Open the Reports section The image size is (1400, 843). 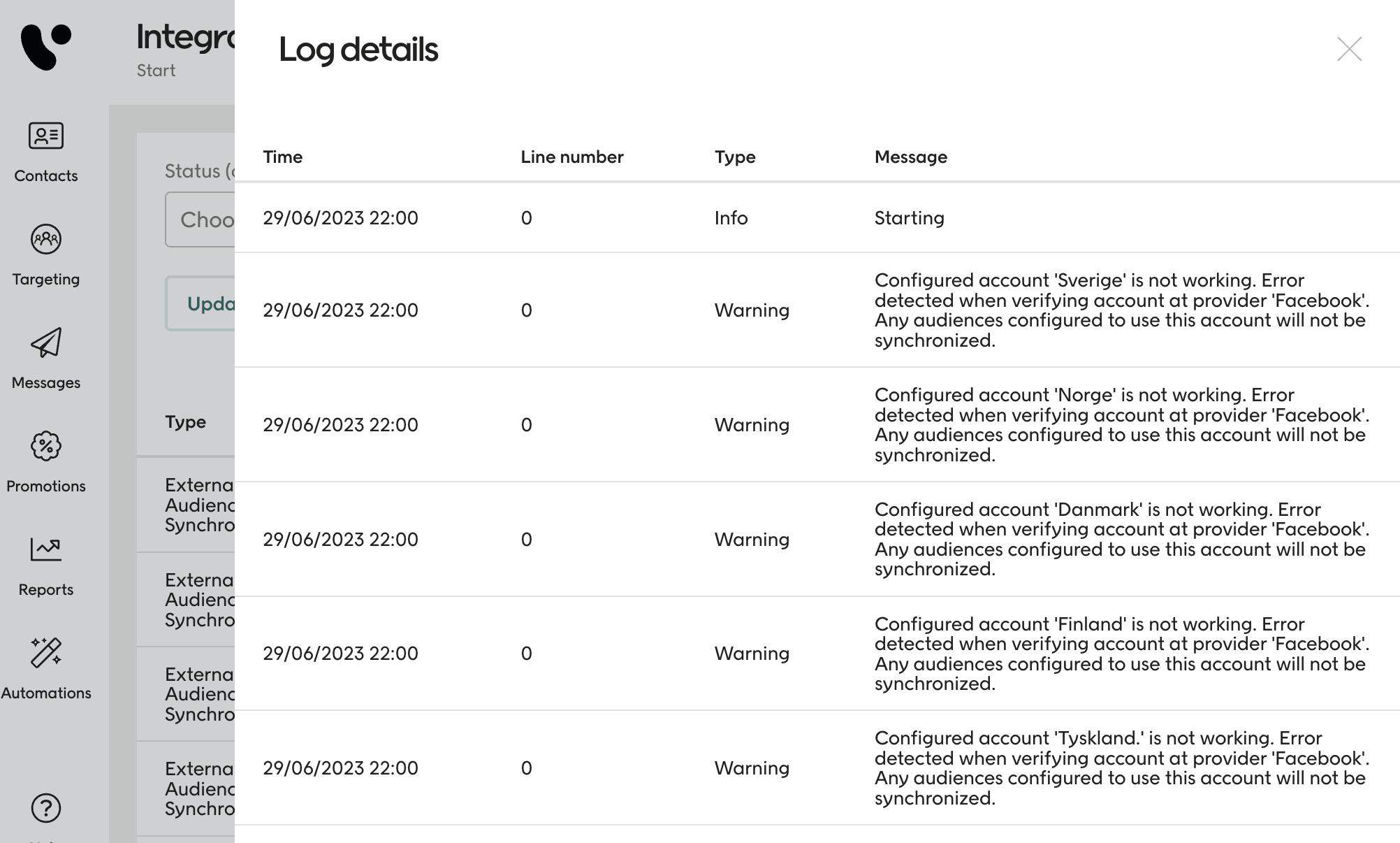coord(45,565)
